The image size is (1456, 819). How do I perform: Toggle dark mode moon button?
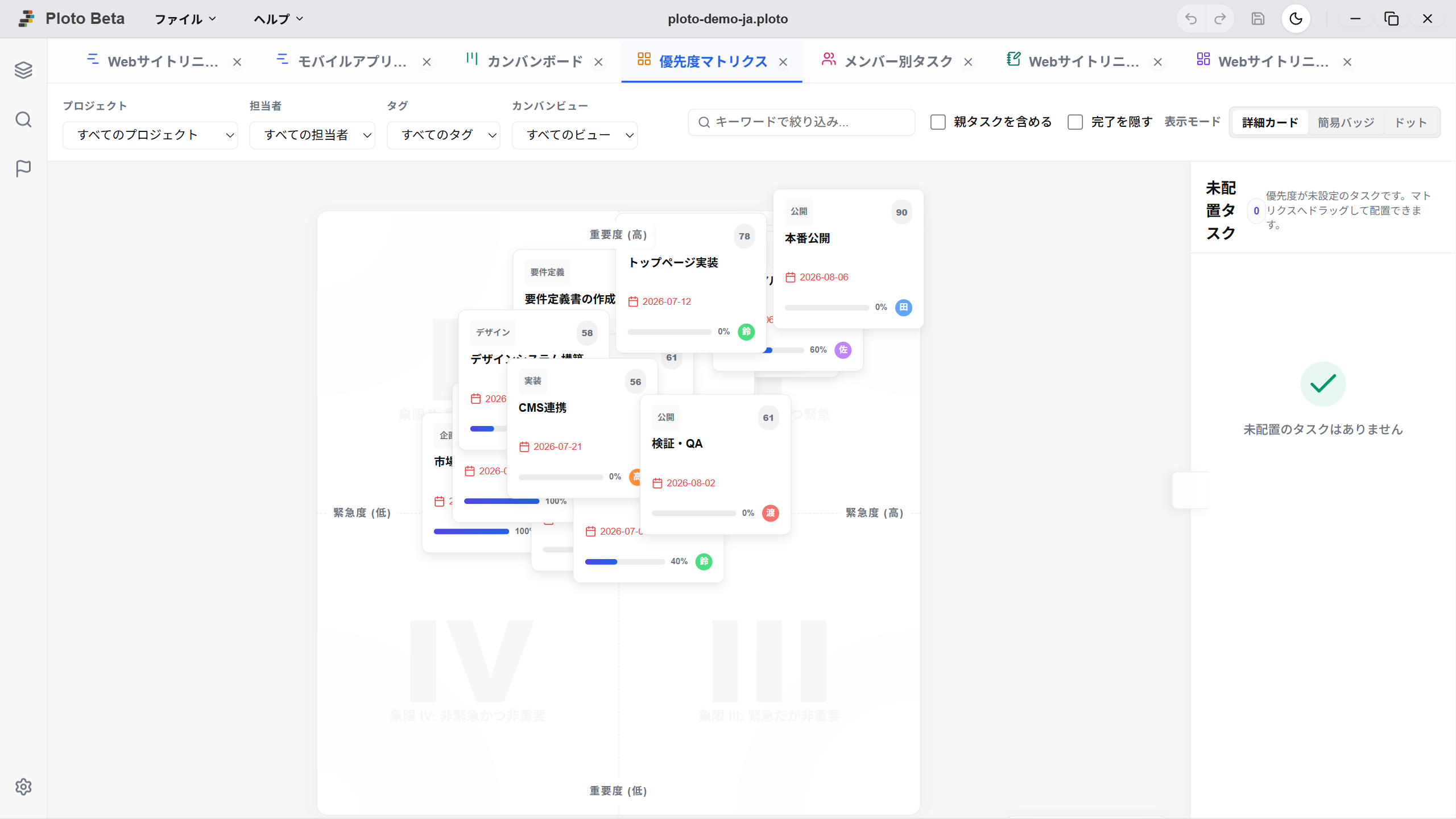pyautogui.click(x=1296, y=19)
